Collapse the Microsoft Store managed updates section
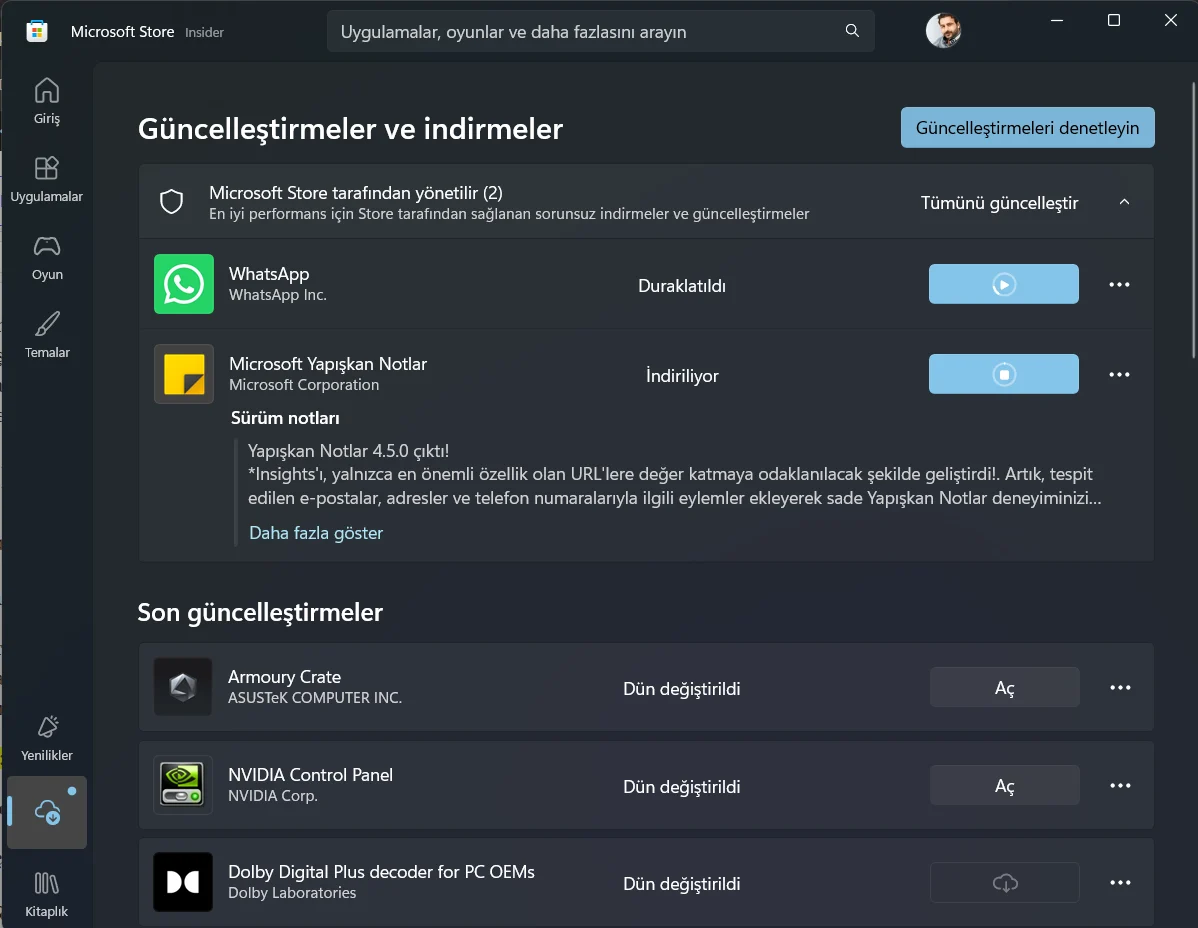Image resolution: width=1198 pixels, height=928 pixels. [x=1124, y=202]
